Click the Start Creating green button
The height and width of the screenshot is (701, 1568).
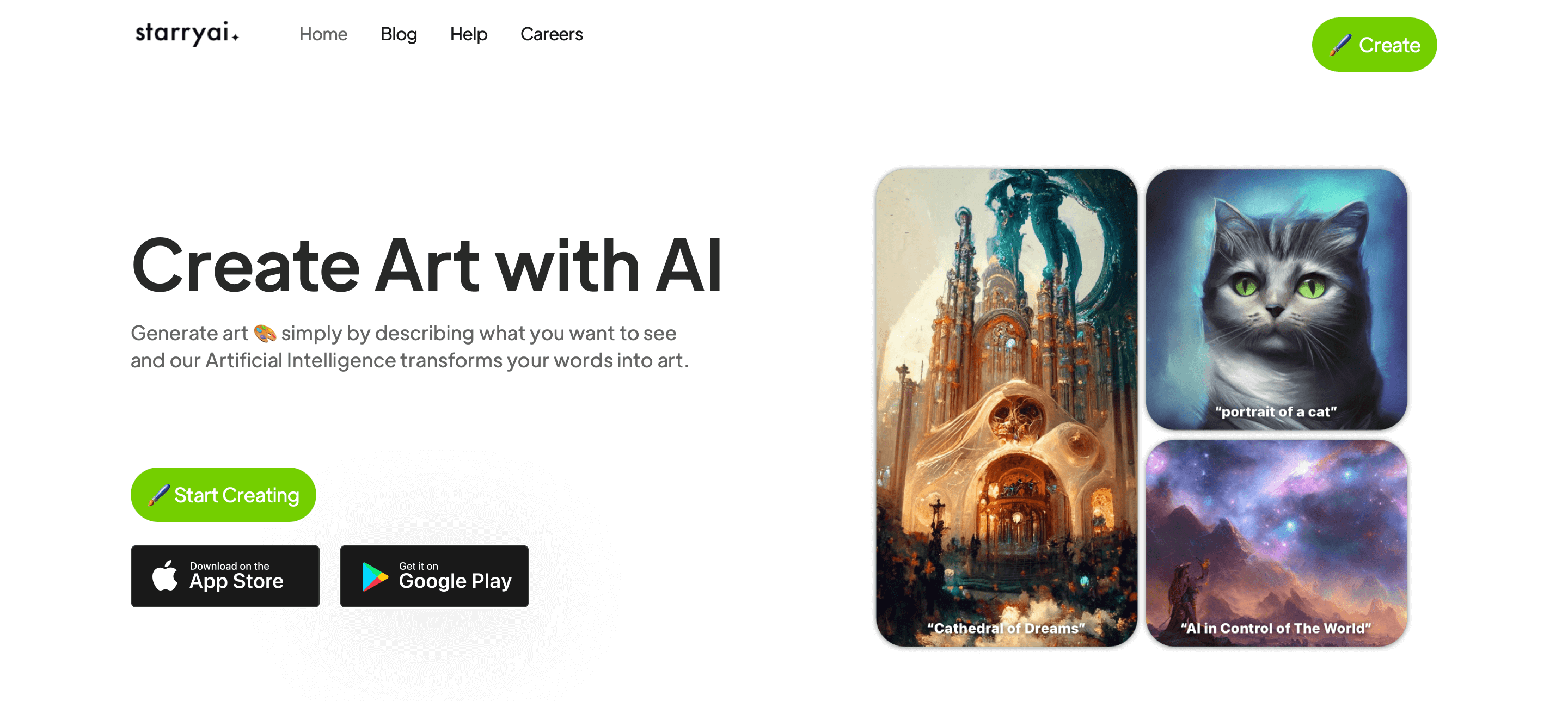[225, 494]
